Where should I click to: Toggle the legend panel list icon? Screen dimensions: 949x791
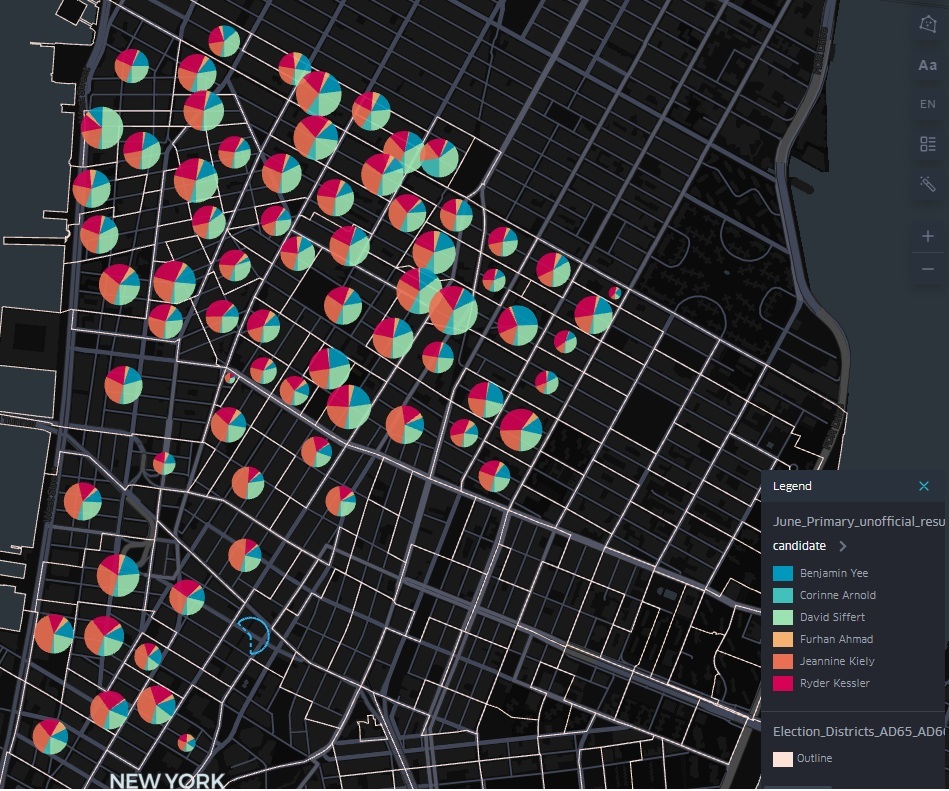(927, 144)
